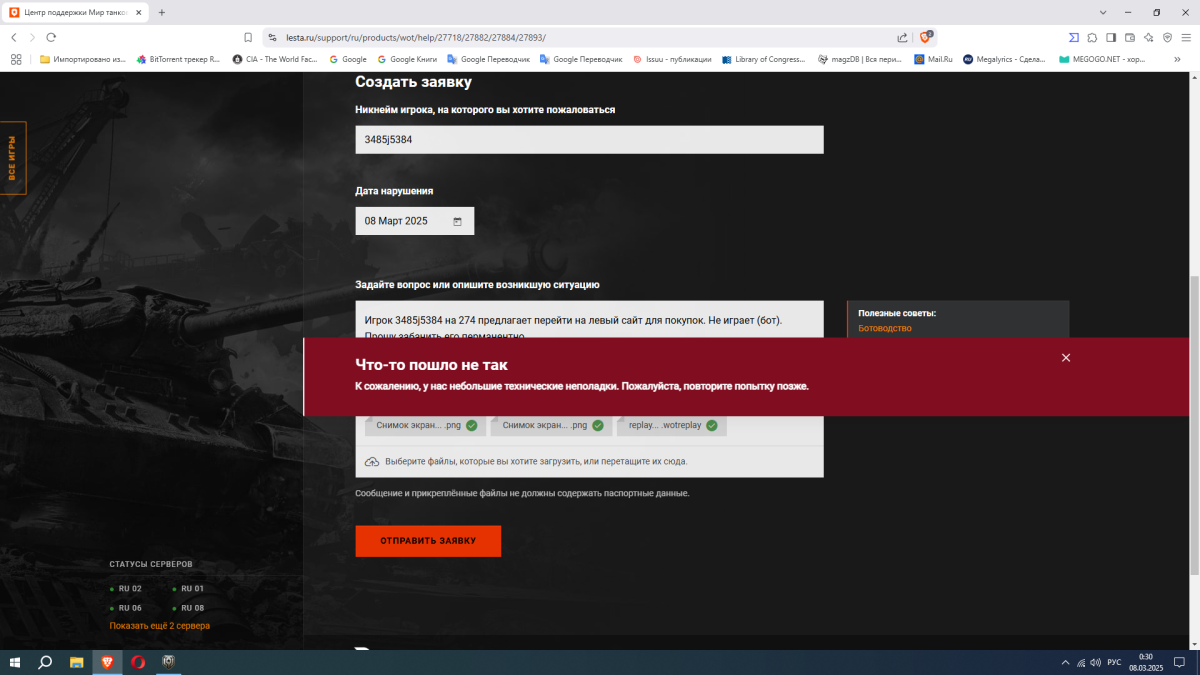Image resolution: width=1200 pixels, height=675 pixels.
Task: Reload the page with refresh icon
Action: (51, 37)
